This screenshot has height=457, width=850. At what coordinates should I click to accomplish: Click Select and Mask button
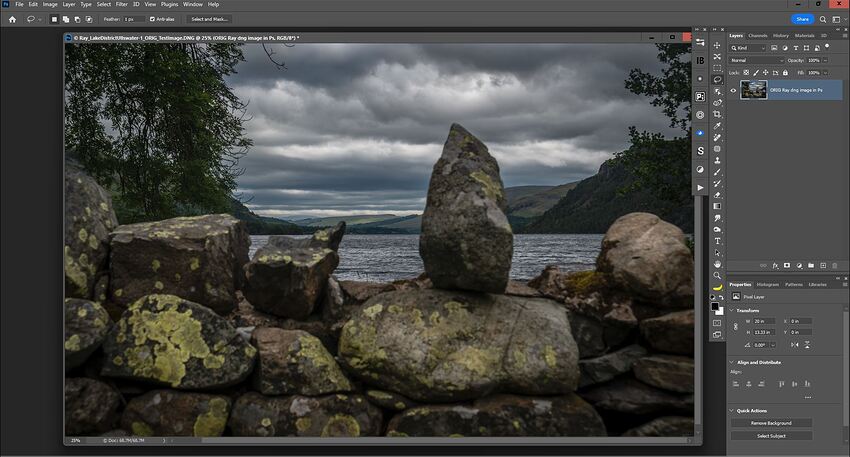coord(210,19)
